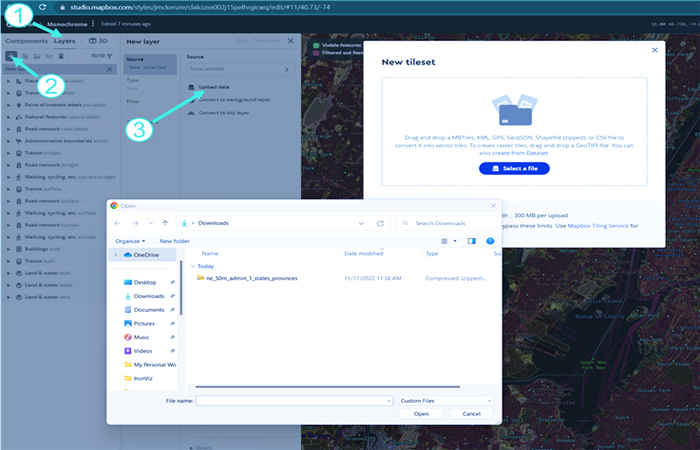Viewport: 700px width, 450px height.
Task: Click the delete layer trash icon
Action: tap(61, 56)
